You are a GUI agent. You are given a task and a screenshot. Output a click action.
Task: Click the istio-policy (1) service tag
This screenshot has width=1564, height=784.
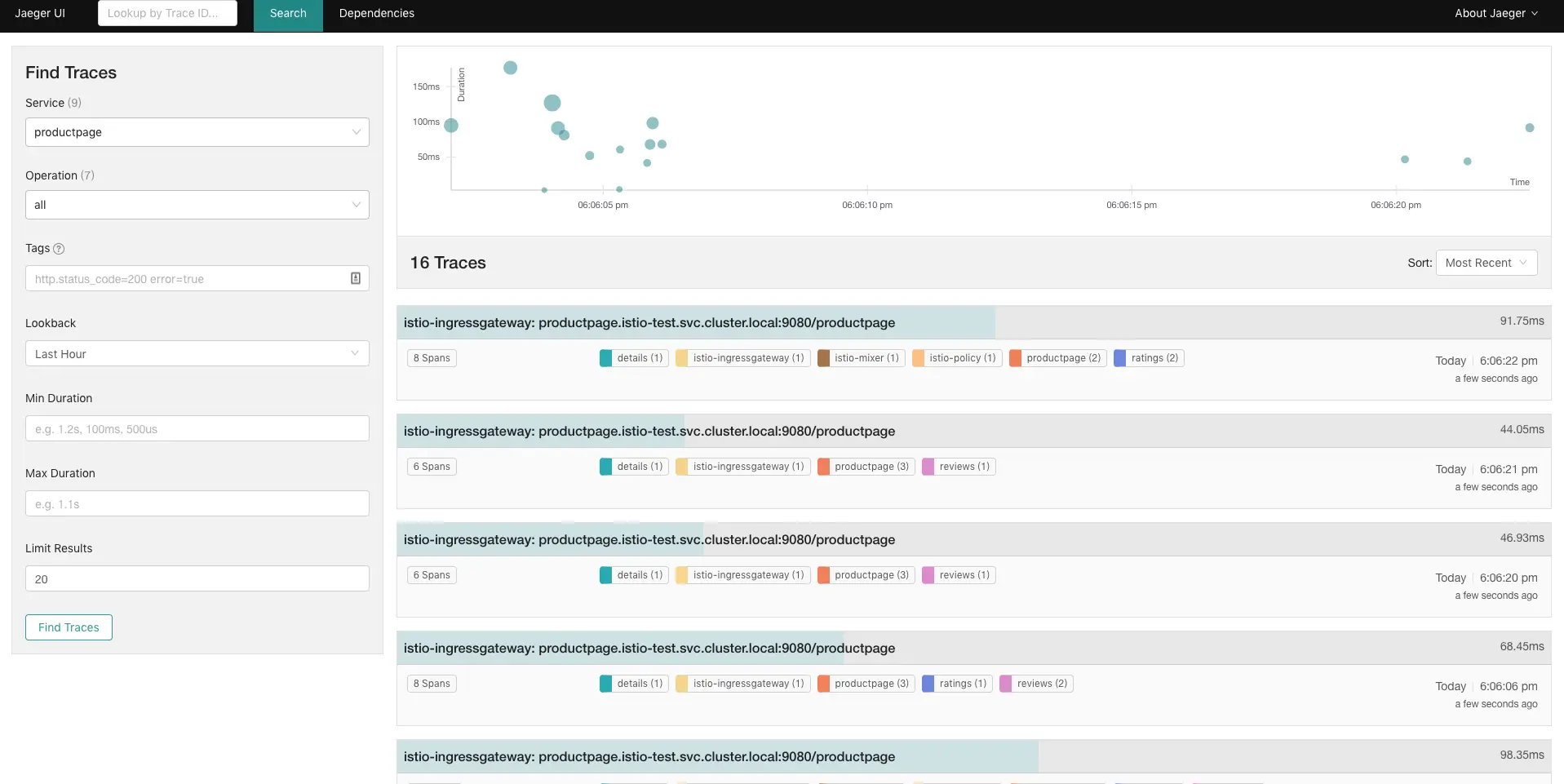[957, 358]
